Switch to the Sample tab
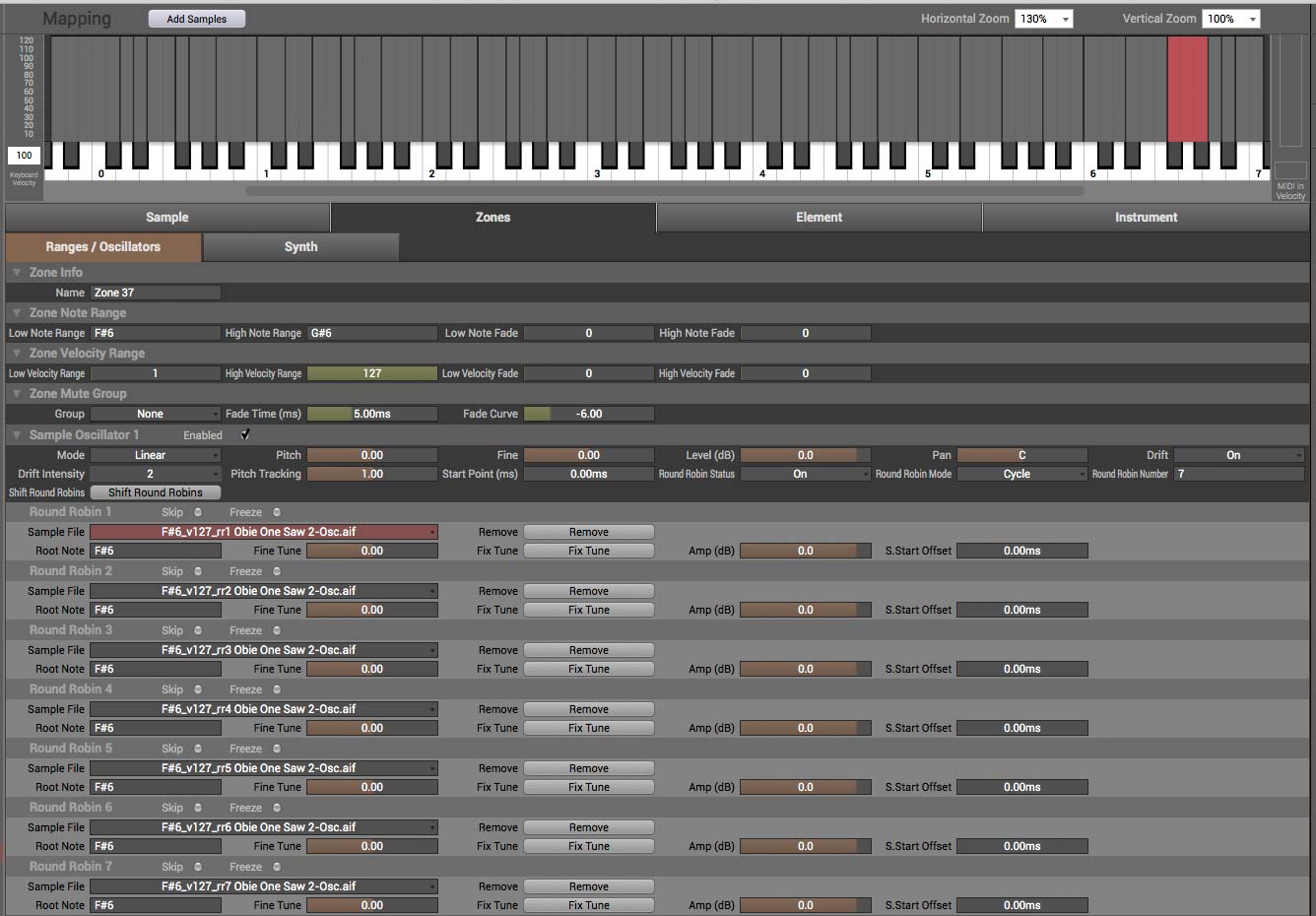Viewport: 1316px width, 916px height. [167, 218]
